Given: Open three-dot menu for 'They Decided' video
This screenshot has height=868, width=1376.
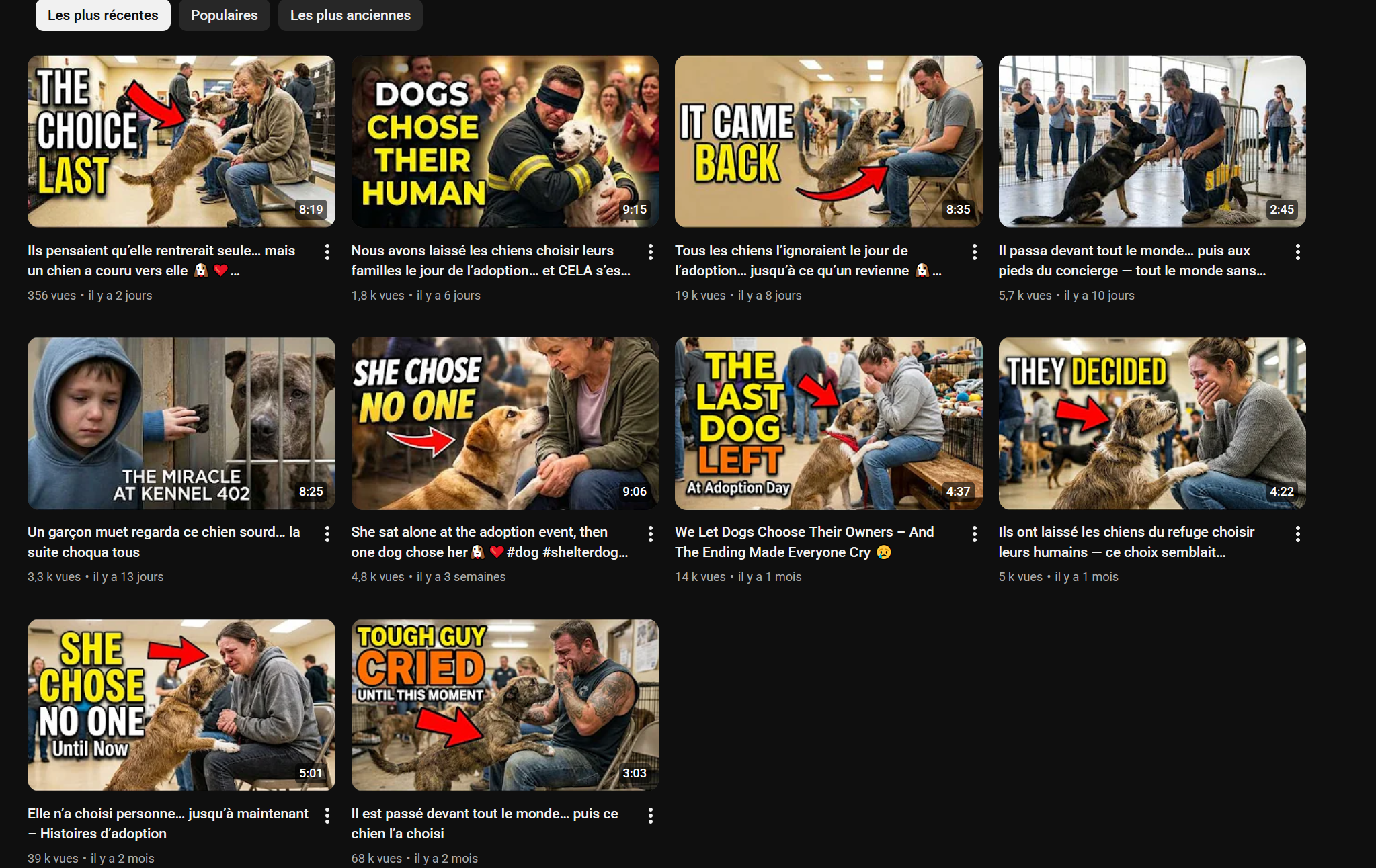Looking at the screenshot, I should click(x=1297, y=534).
